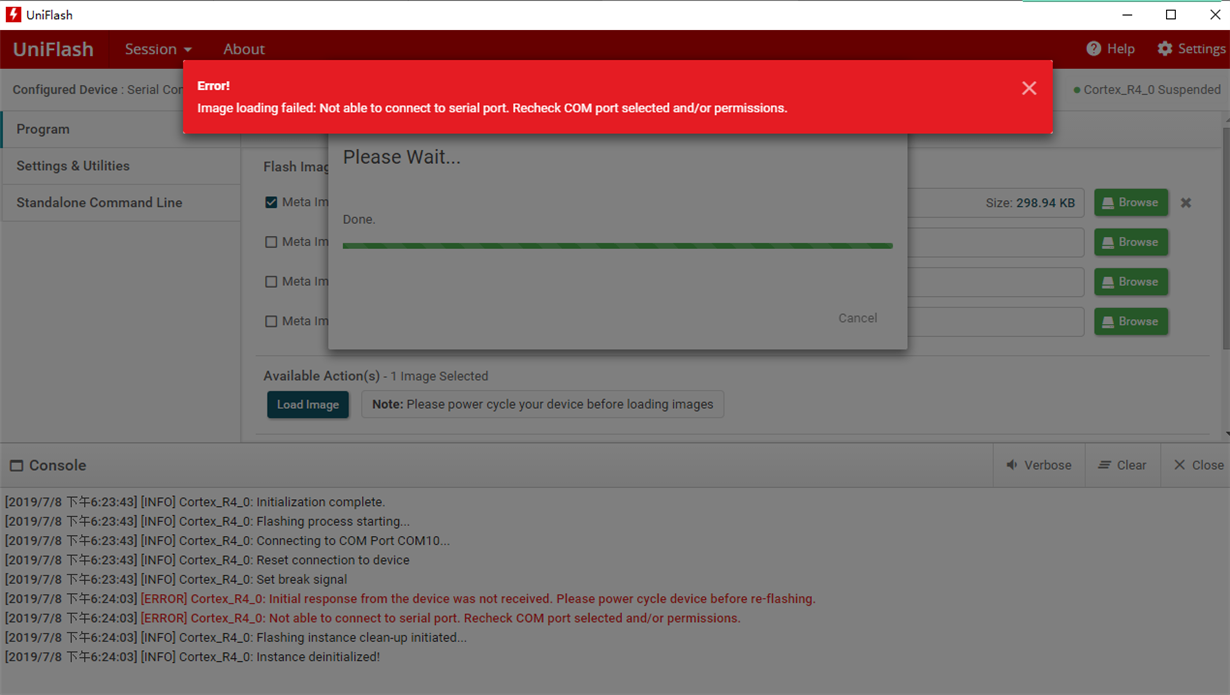Image resolution: width=1230 pixels, height=695 pixels.
Task: Cancel the Please Wait dialog
Action: pyautogui.click(x=857, y=318)
